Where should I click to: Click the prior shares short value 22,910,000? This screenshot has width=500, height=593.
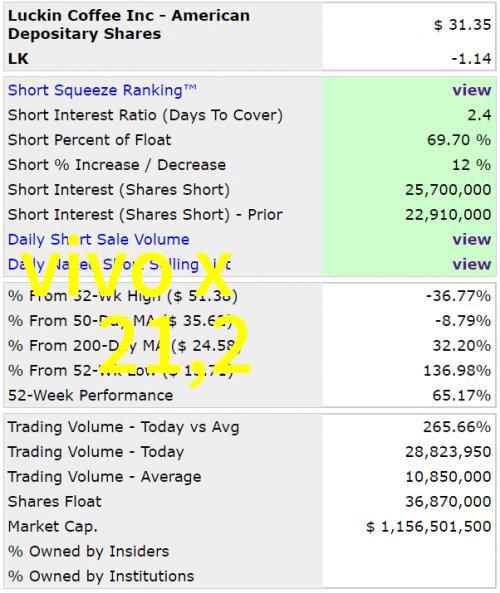click(x=448, y=215)
